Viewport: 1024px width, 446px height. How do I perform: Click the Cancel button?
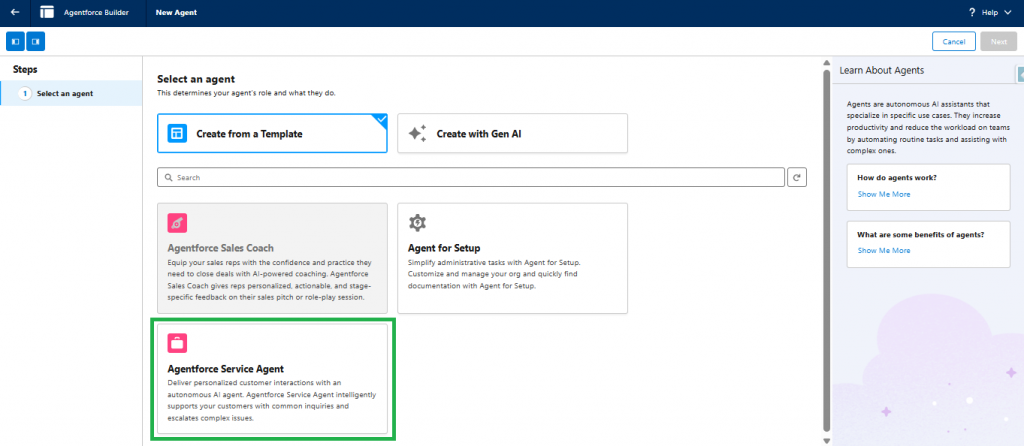953,41
